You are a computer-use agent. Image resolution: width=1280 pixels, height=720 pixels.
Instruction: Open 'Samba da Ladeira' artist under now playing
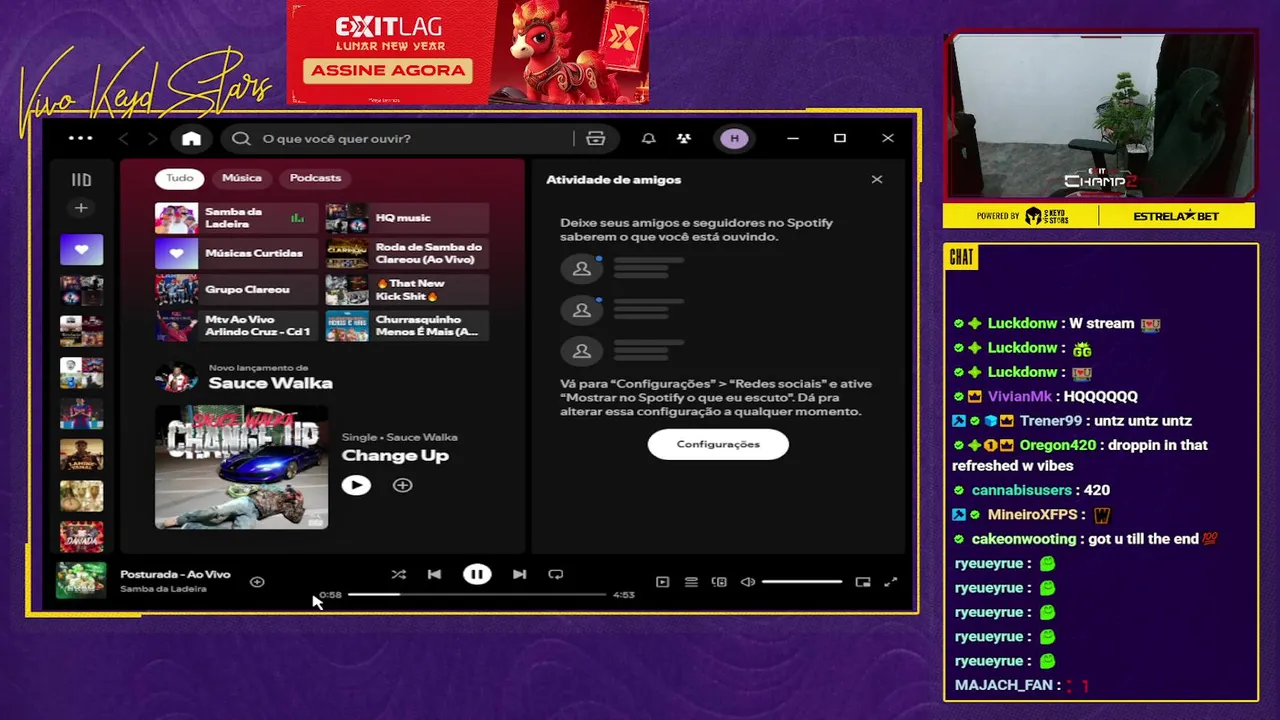tap(163, 589)
